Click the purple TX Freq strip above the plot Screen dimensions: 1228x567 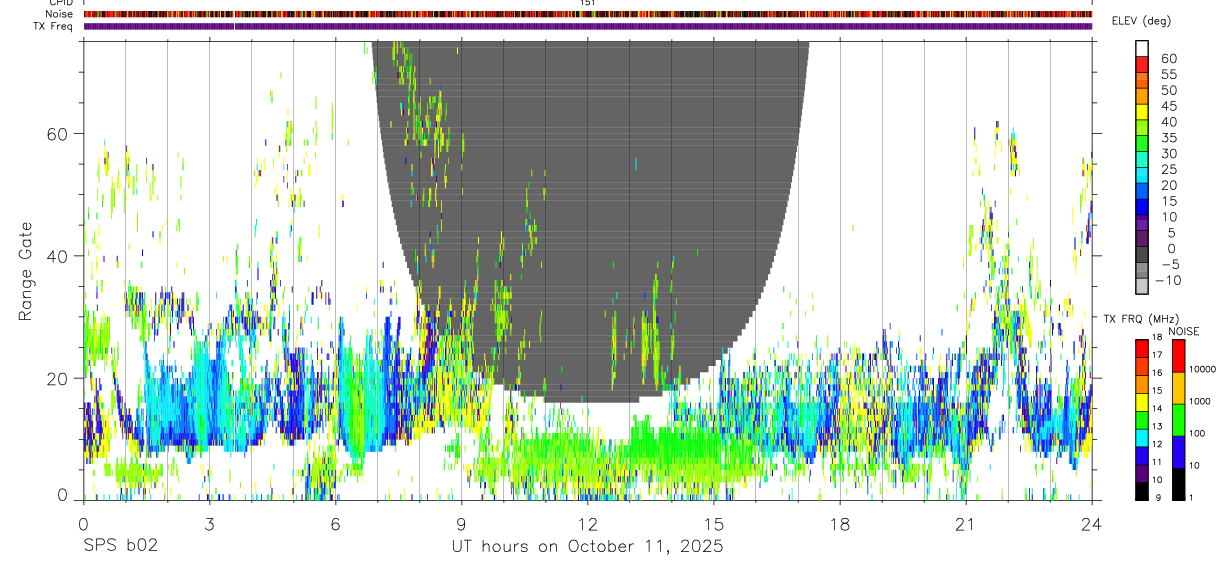(587, 26)
